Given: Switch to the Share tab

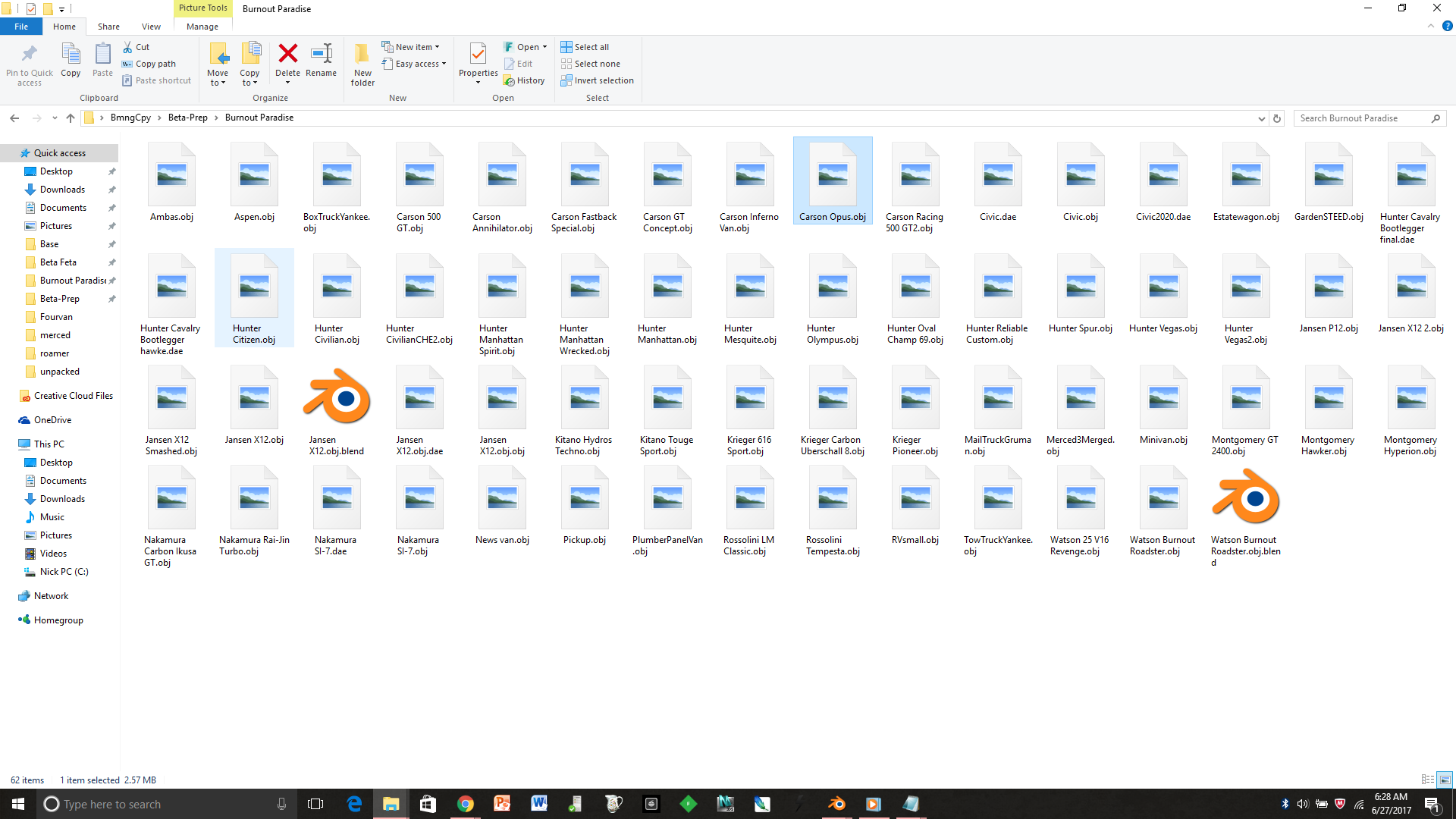Looking at the screenshot, I should [x=108, y=27].
